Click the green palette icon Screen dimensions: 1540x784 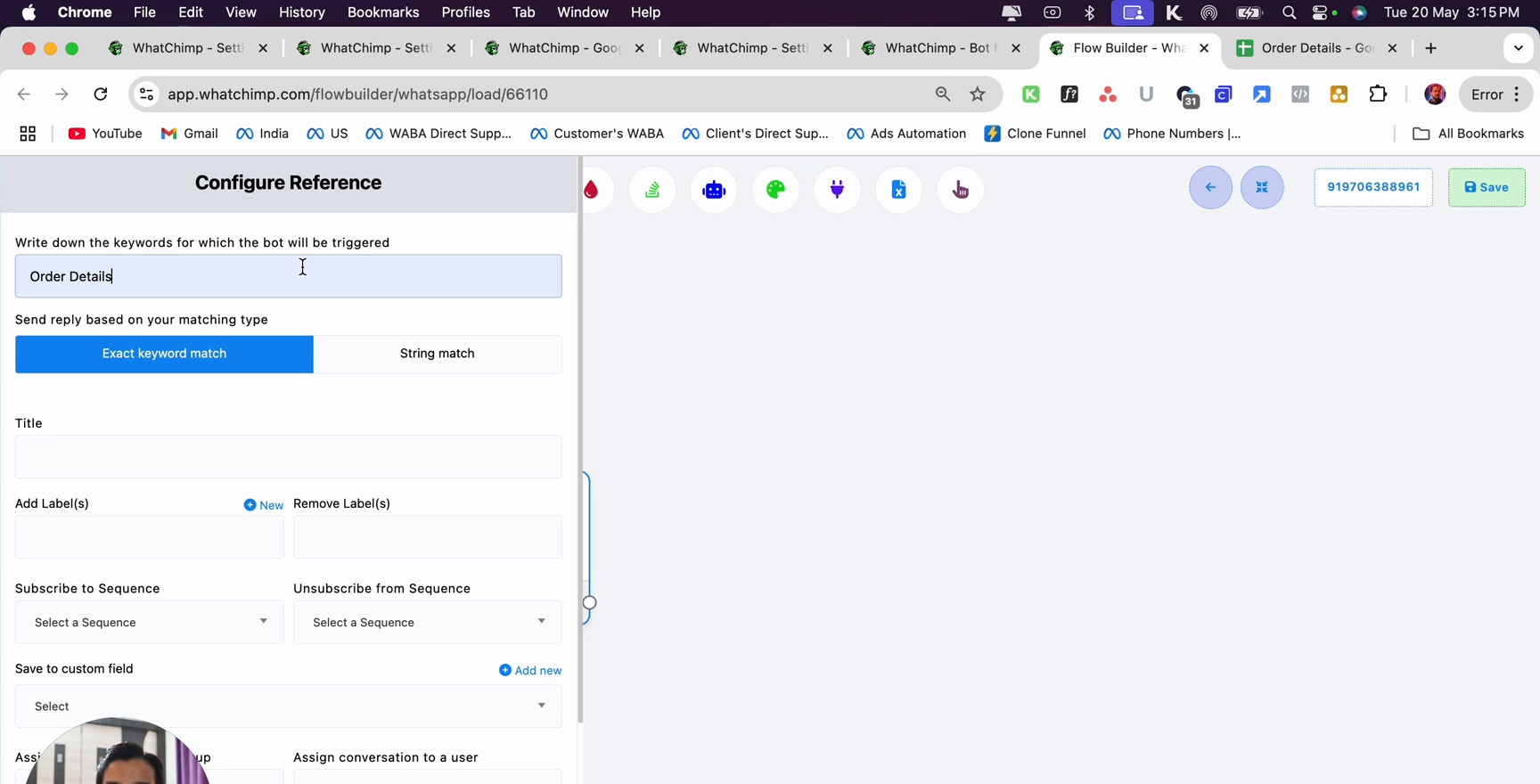tap(775, 189)
